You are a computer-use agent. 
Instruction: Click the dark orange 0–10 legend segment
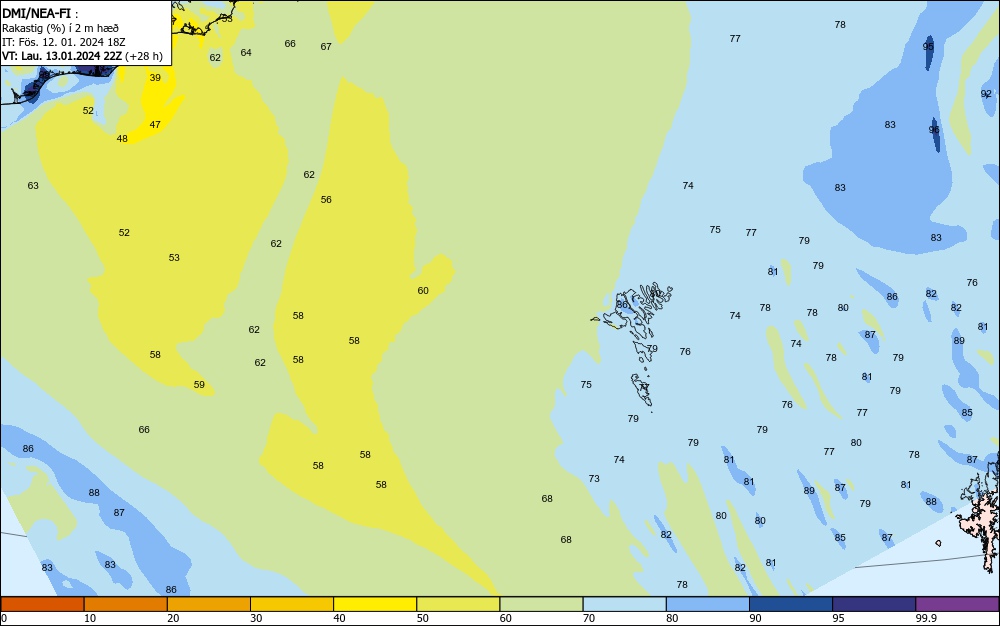click(42, 604)
